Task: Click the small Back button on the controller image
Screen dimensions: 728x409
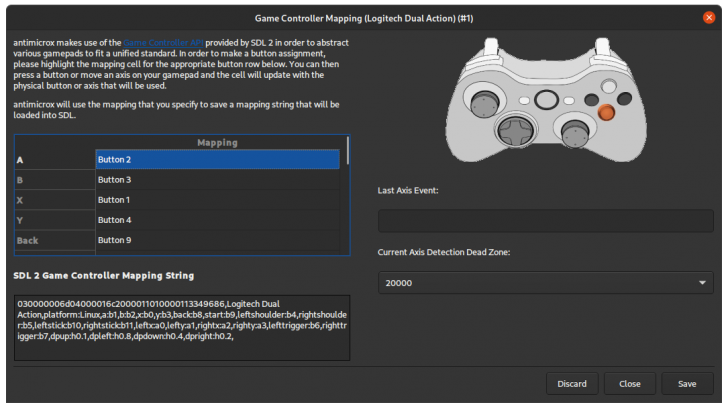Action: pyautogui.click(x=524, y=102)
